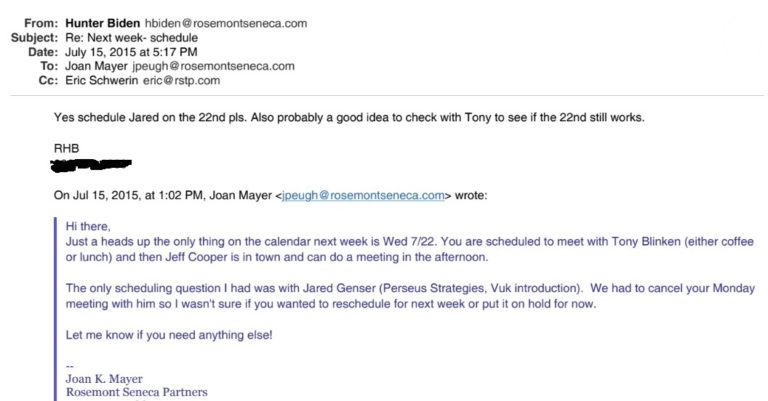768x401 pixels.
Task: Click the Jeff Cooper name in quoted text
Action: click(196, 257)
